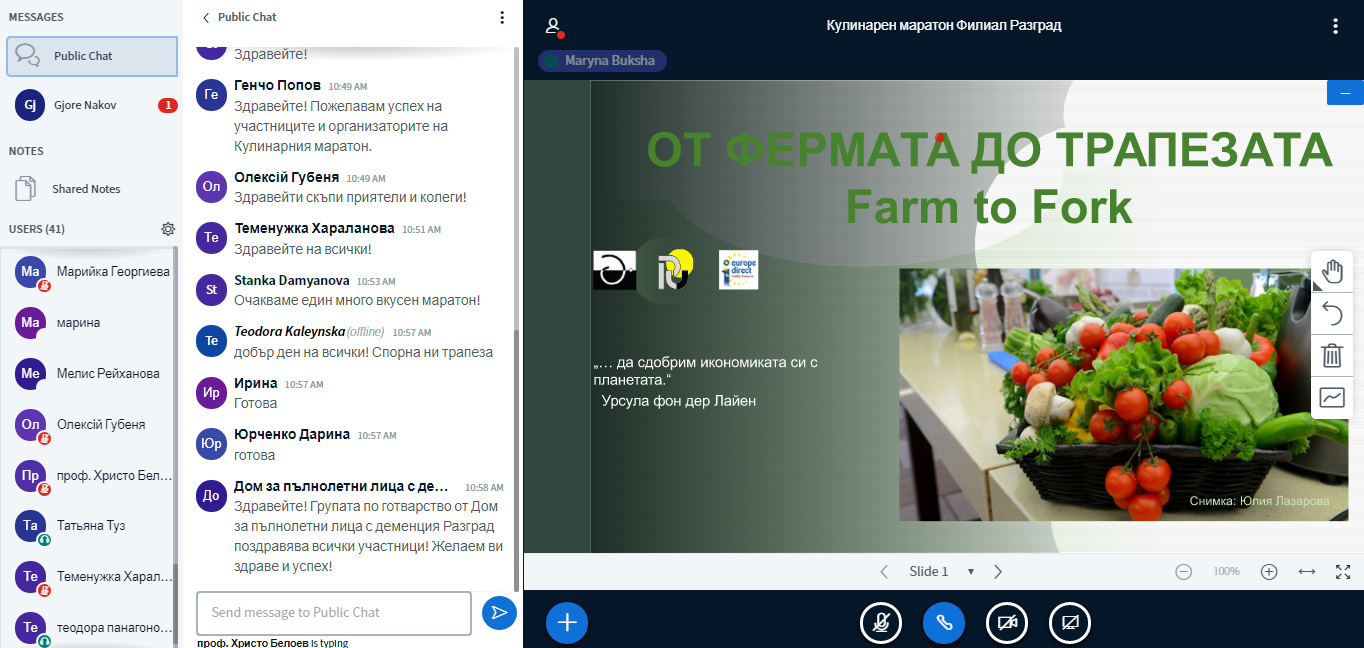
Task: Open chat options three-dot menu
Action: coord(502,17)
